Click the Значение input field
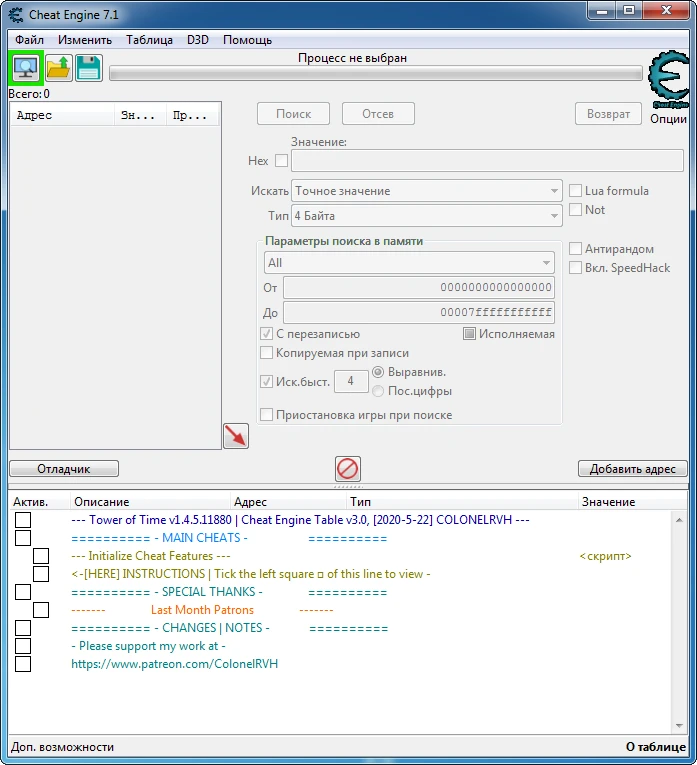Viewport: 697px width, 765px height. tap(487, 161)
